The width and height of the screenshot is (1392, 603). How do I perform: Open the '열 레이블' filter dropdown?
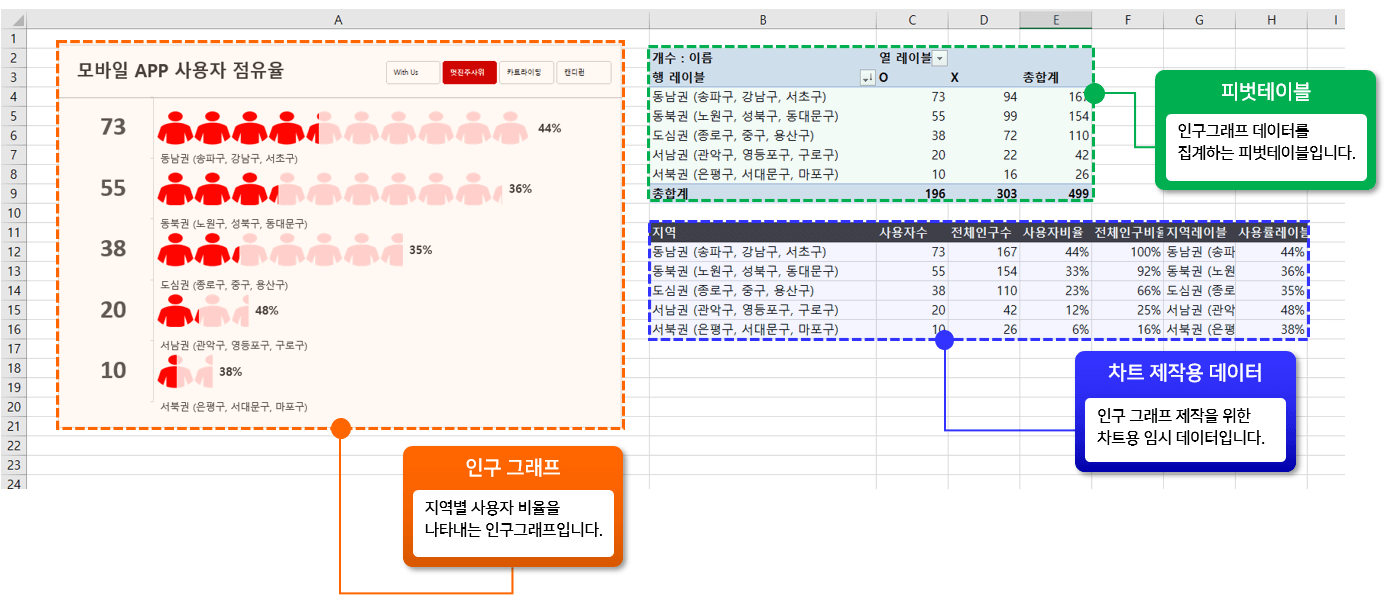click(x=940, y=59)
